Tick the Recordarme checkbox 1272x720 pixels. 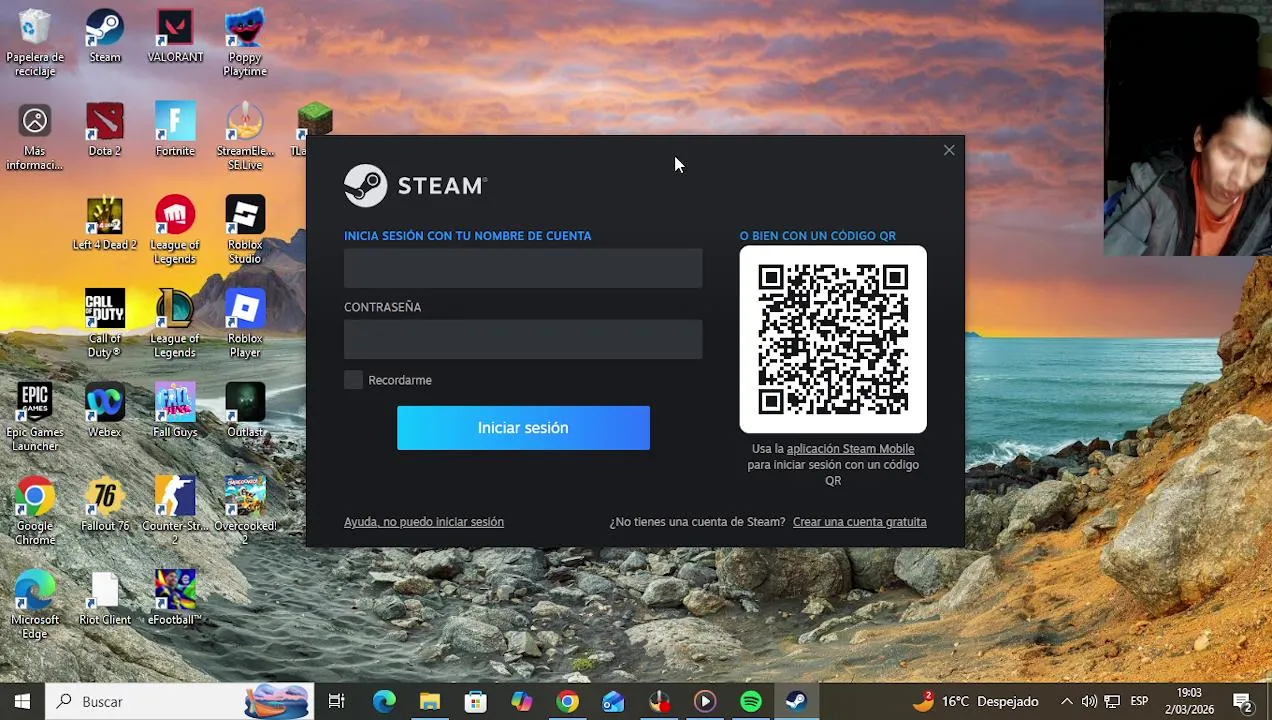353,380
